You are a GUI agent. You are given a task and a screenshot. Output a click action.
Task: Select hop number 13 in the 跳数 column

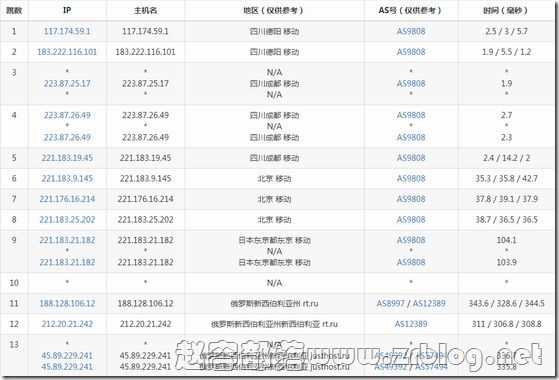coord(14,345)
